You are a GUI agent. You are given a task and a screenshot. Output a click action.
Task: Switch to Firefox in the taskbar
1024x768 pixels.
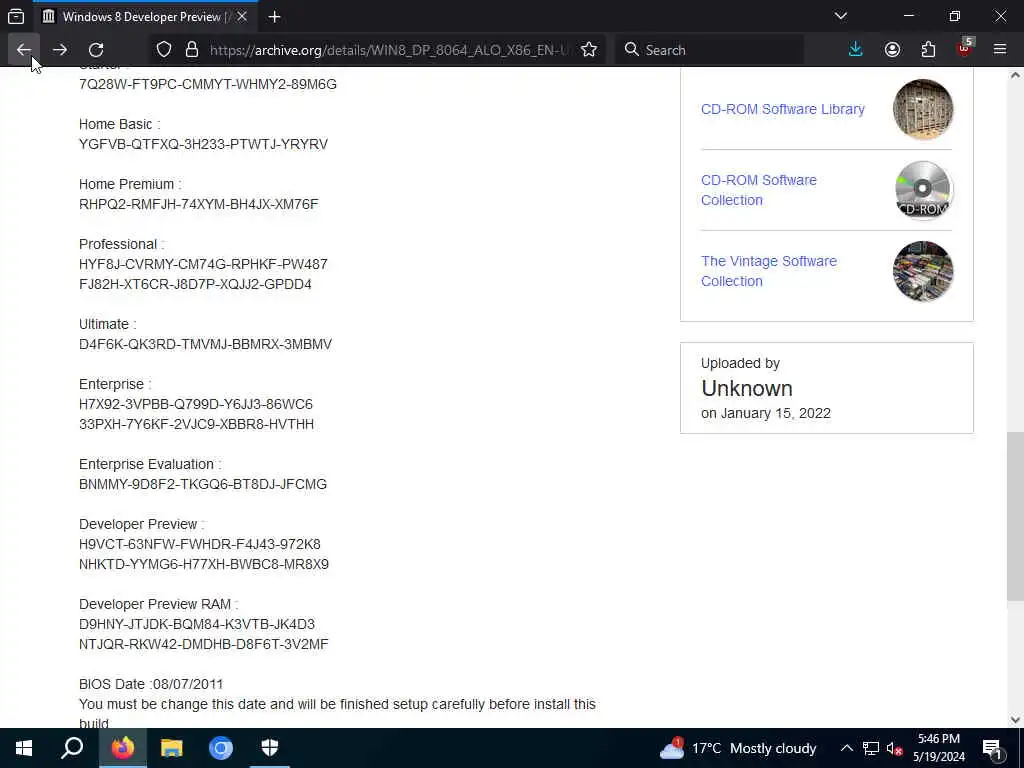(123, 748)
